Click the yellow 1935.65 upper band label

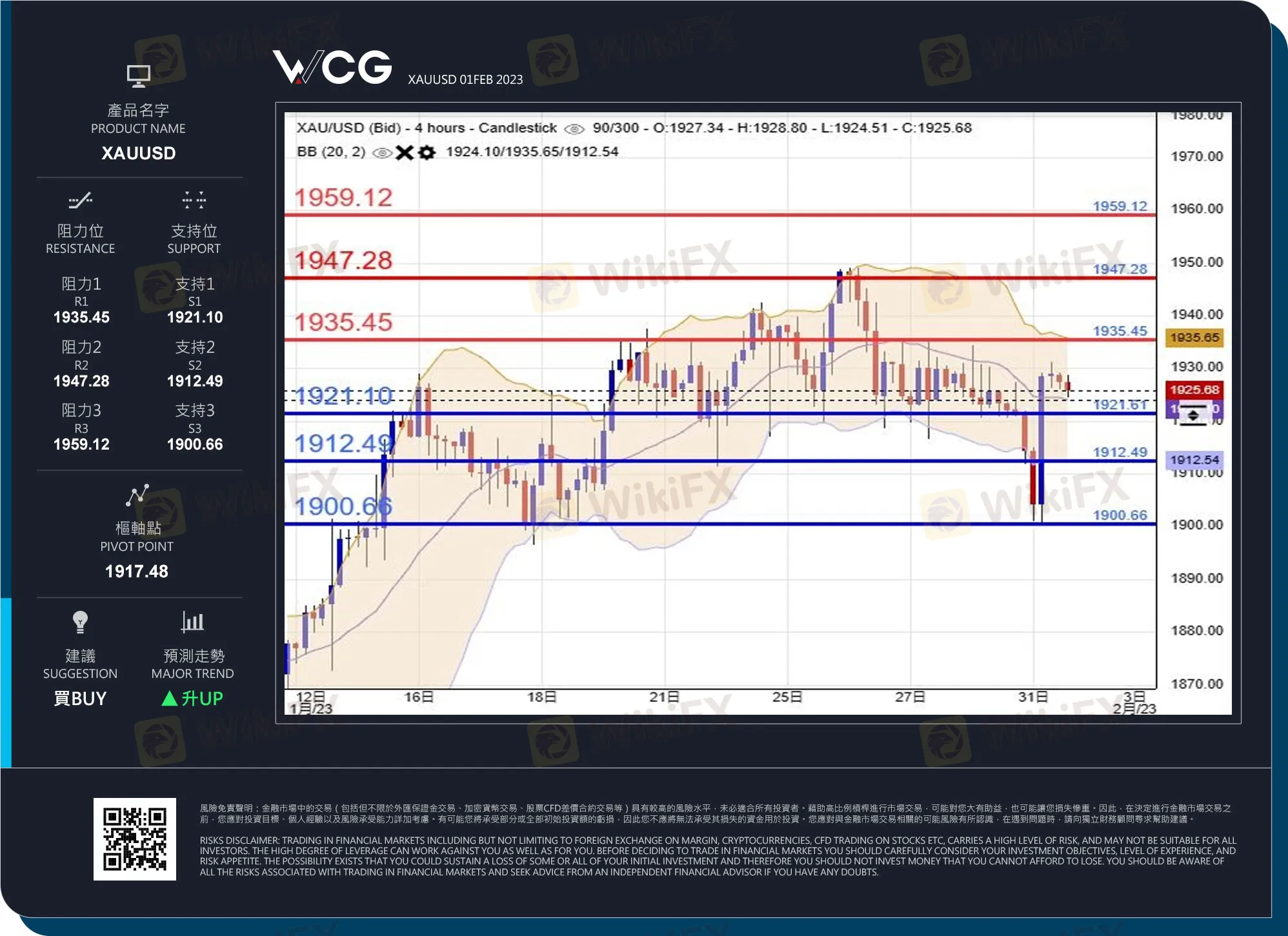click(1194, 337)
